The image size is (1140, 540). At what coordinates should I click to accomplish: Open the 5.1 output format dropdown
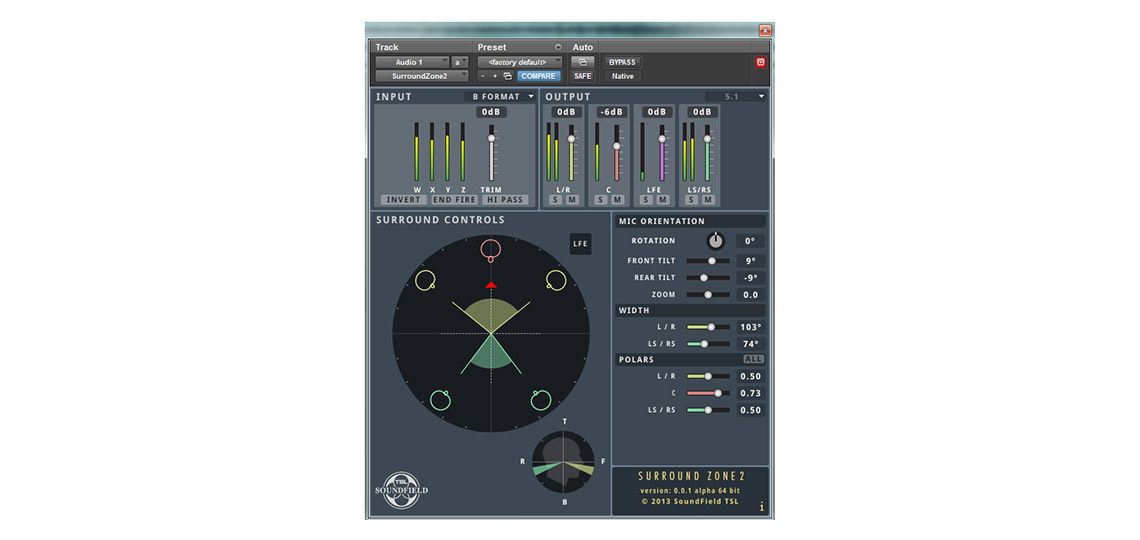[x=736, y=96]
